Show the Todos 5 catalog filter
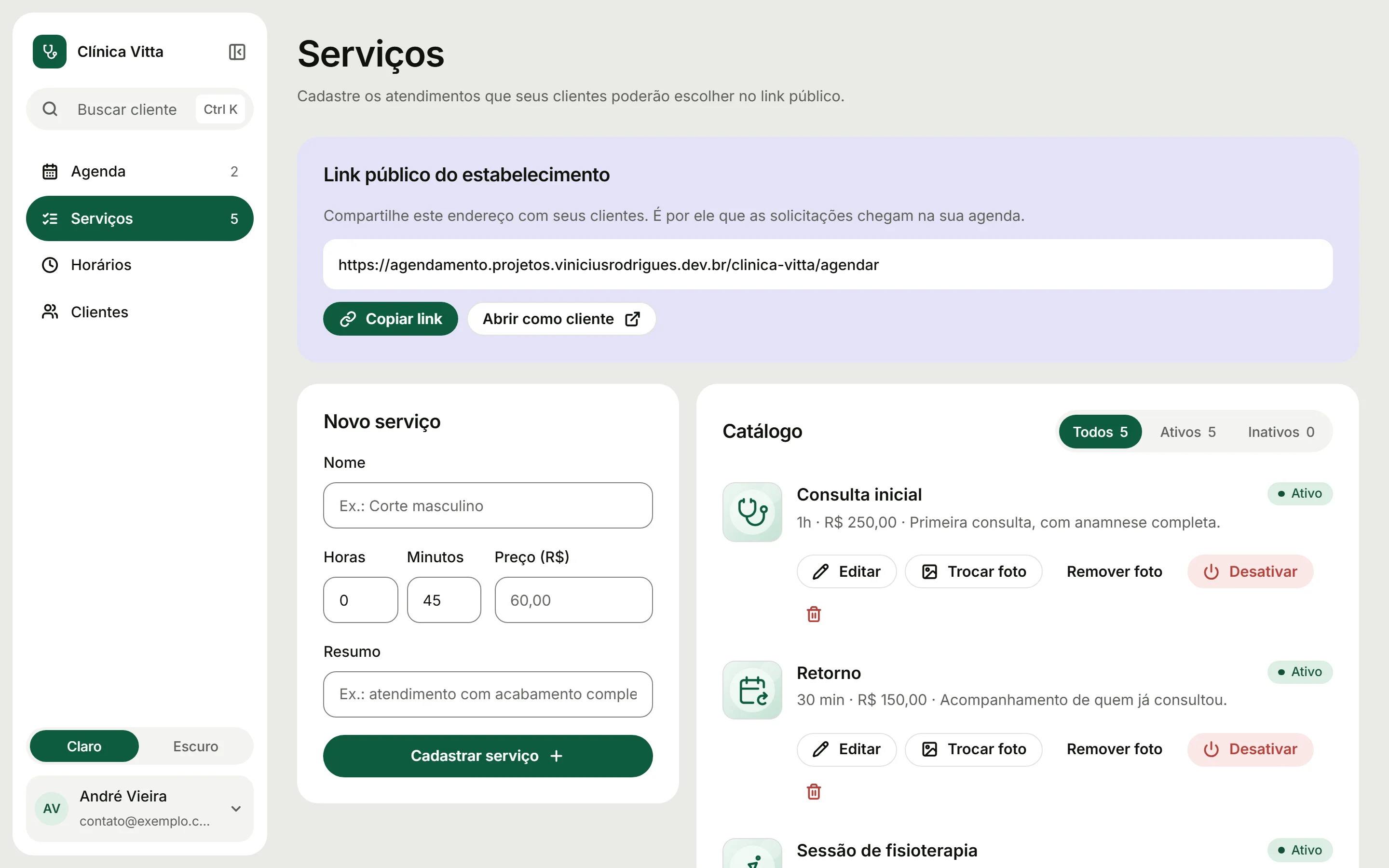Image resolution: width=1389 pixels, height=868 pixels. 1100,432
